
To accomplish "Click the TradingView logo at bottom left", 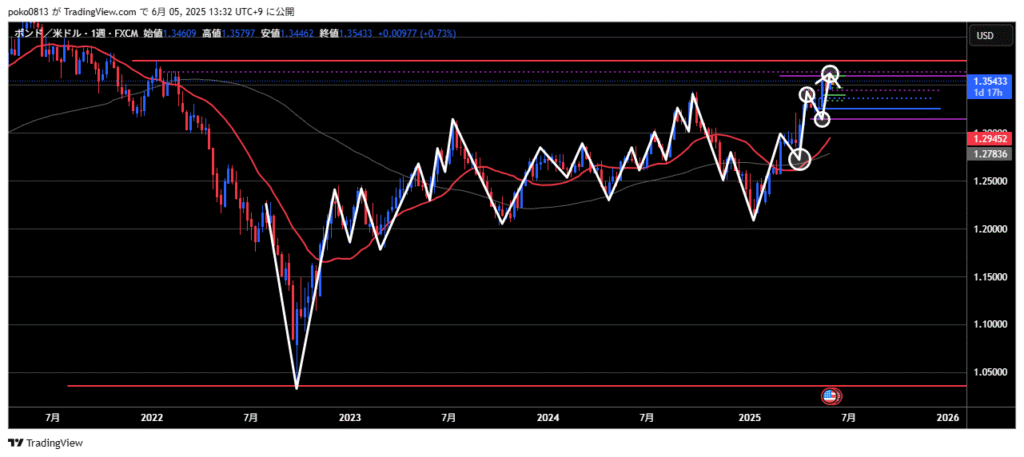I will coord(46,443).
